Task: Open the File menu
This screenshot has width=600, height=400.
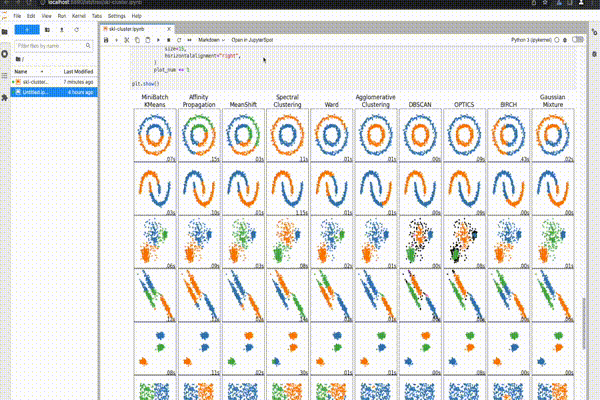Action: coord(17,16)
